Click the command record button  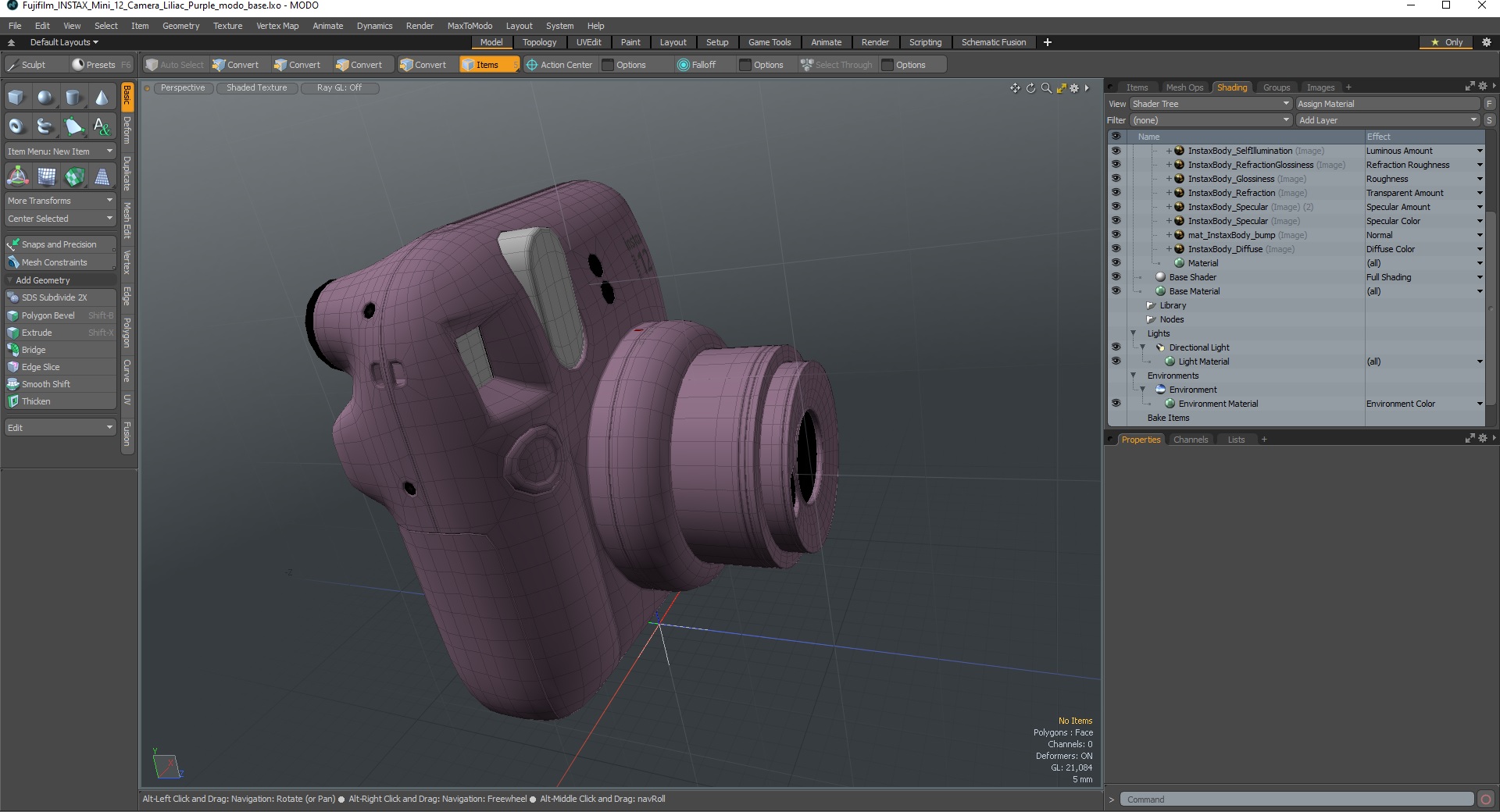point(1486,800)
